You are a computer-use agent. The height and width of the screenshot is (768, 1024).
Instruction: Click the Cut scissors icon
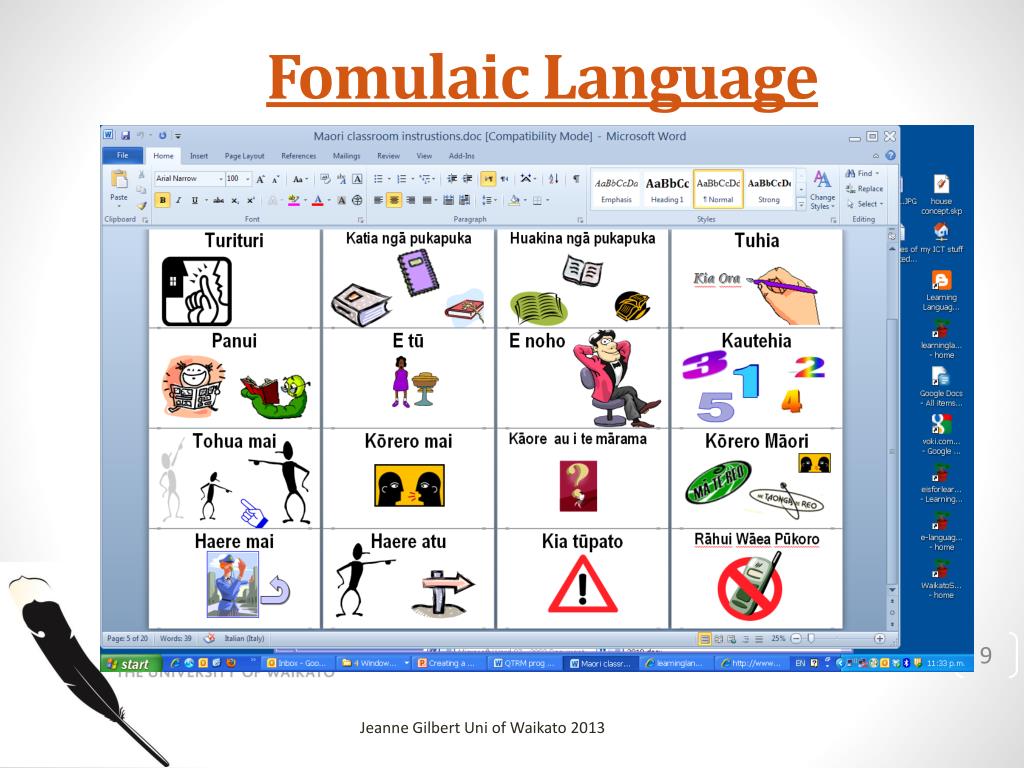point(142,175)
